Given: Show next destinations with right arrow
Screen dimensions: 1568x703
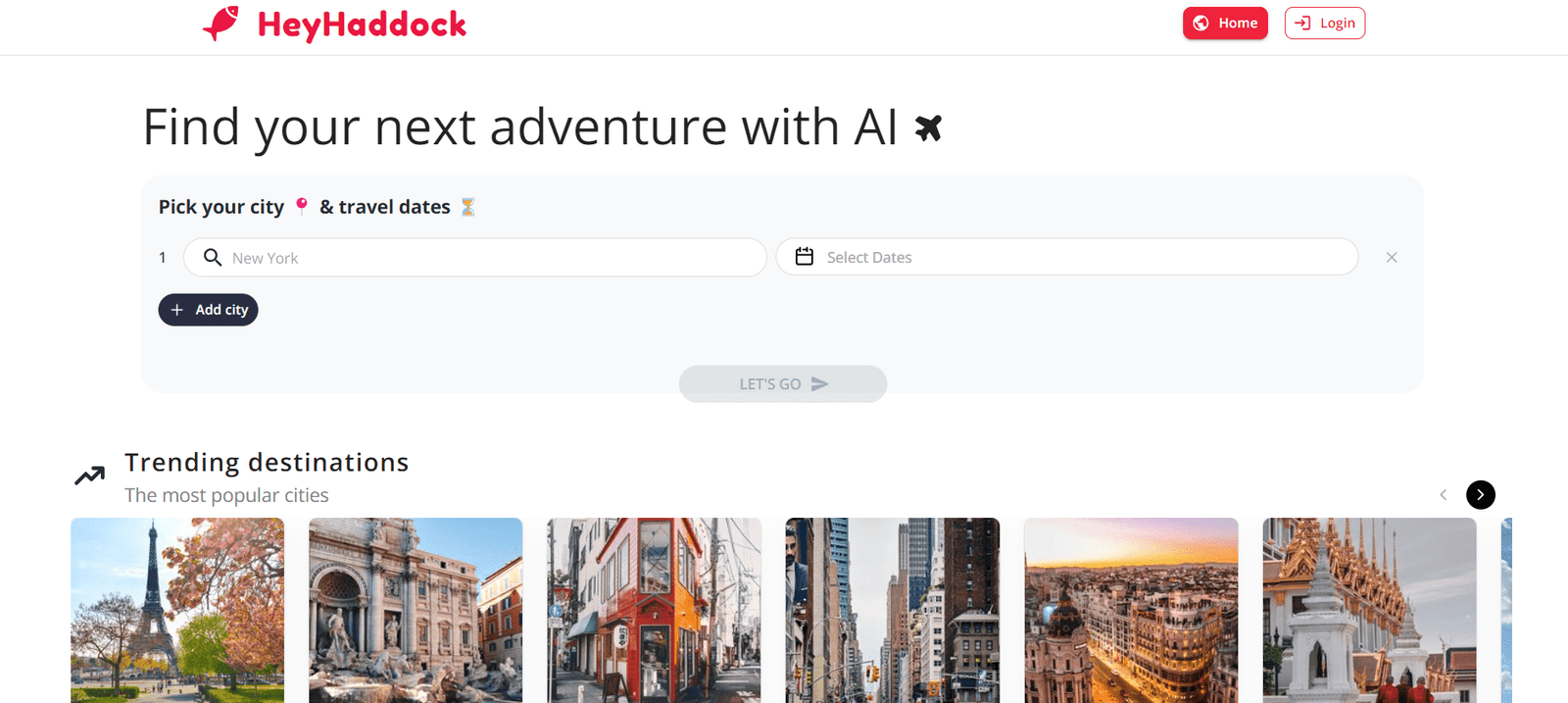Looking at the screenshot, I should pyautogui.click(x=1481, y=494).
